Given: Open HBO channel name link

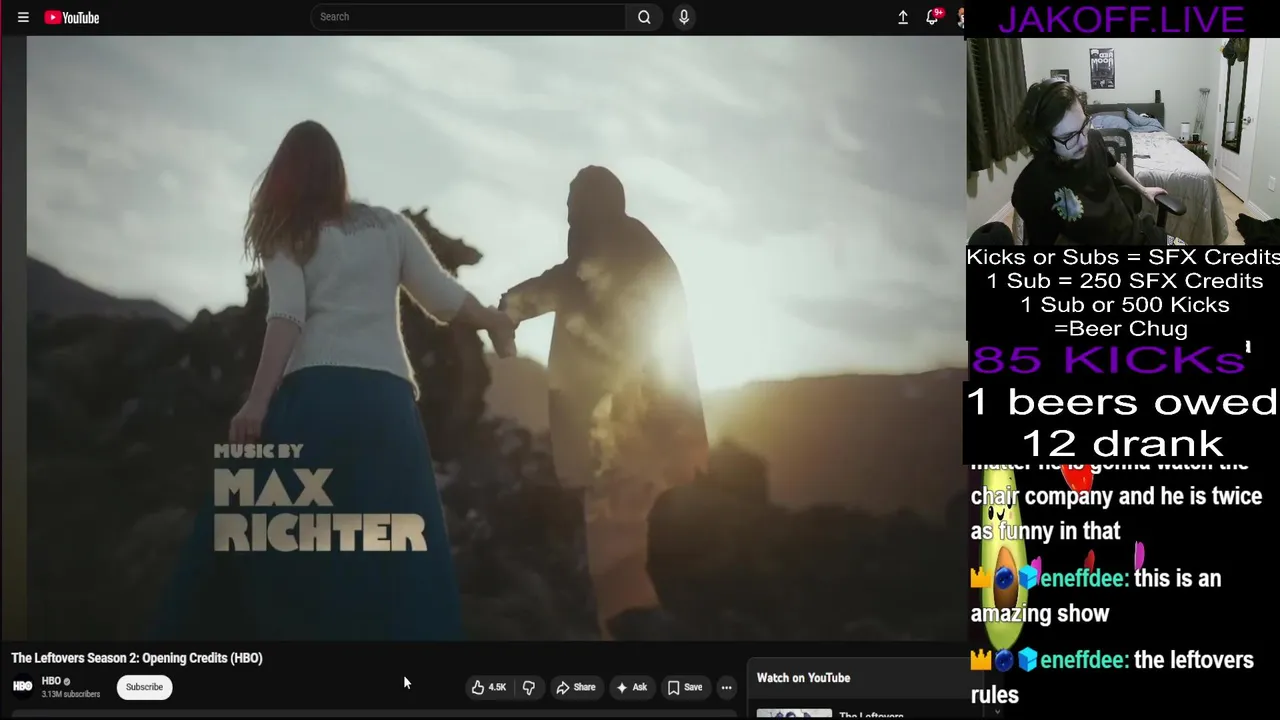Looking at the screenshot, I should tap(51, 681).
